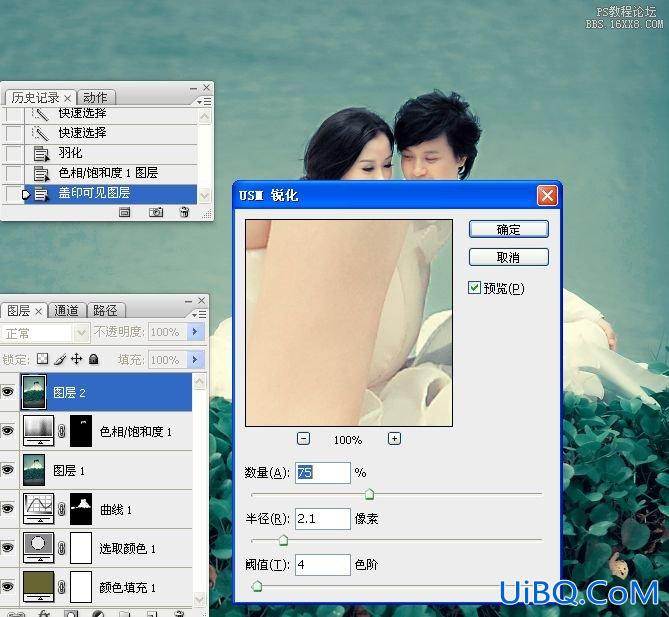Screen dimensions: 669x617
Task: Click link icon on 色相/饱和度 1 layer
Action: pos(62,431)
